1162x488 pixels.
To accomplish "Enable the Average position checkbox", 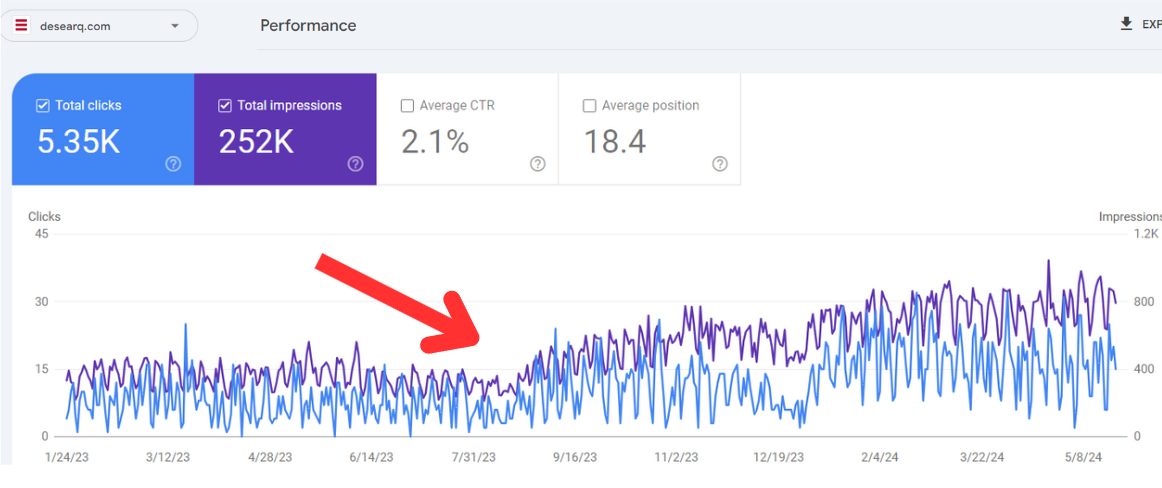I will (x=589, y=105).
